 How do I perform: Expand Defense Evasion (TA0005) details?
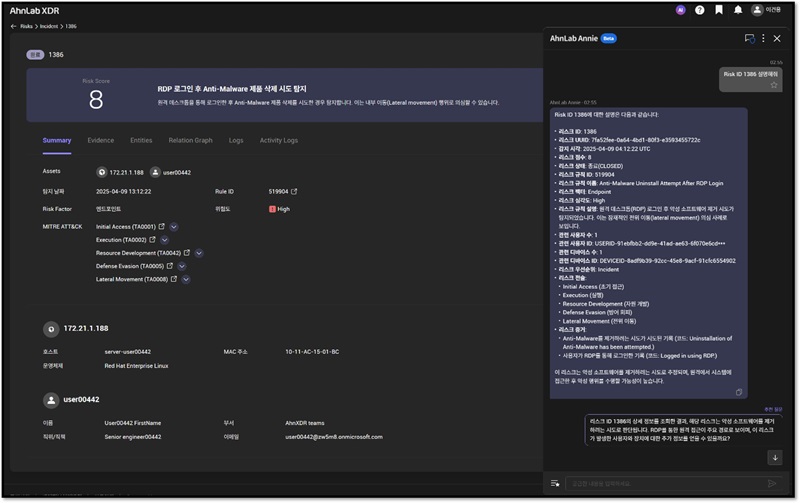pyautogui.click(x=182, y=266)
